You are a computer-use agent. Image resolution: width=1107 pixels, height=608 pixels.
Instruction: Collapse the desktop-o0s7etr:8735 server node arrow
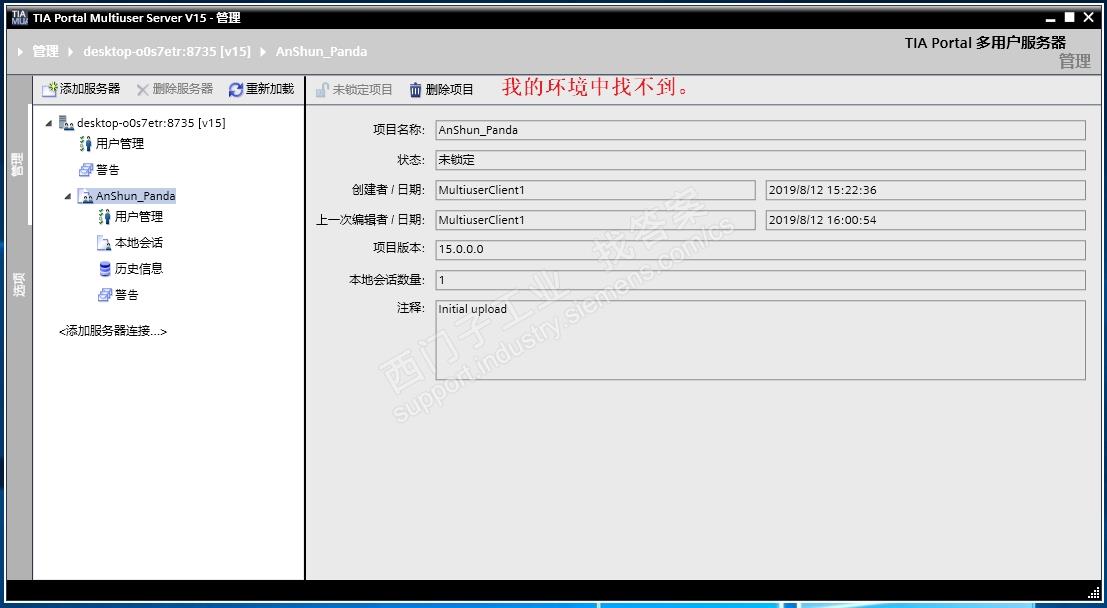pos(49,124)
